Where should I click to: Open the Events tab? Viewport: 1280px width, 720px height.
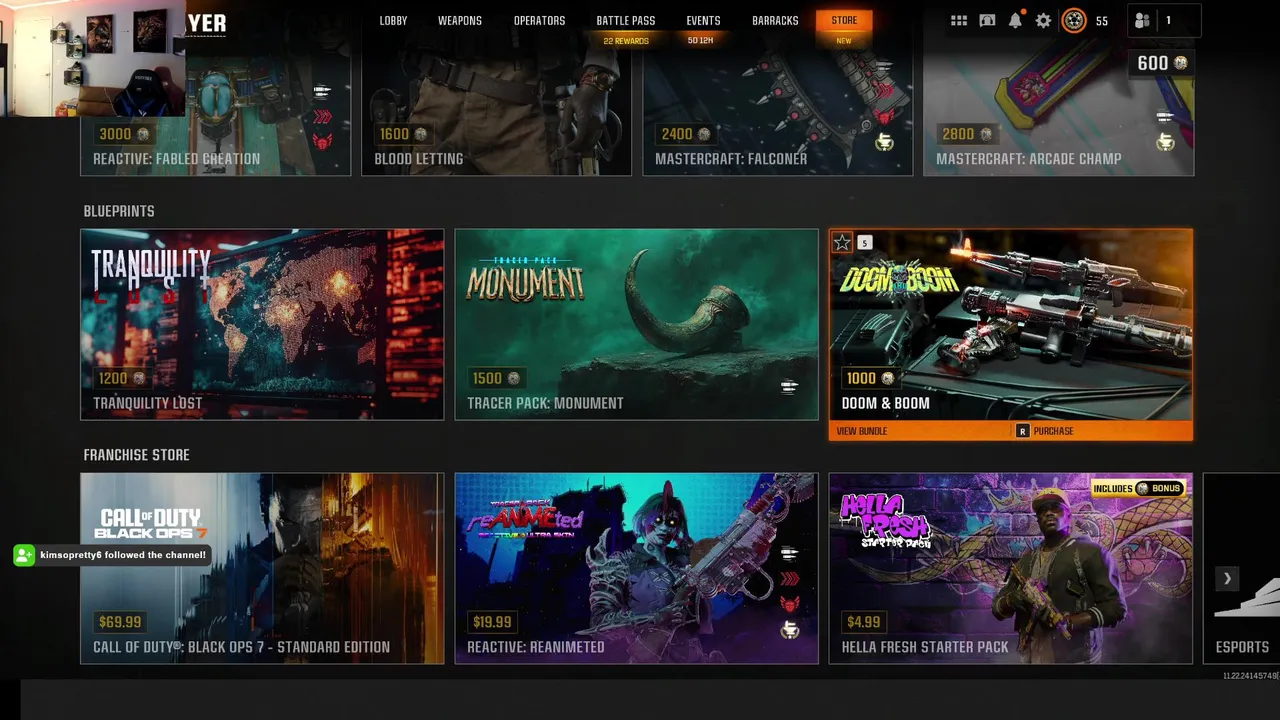coord(703,21)
